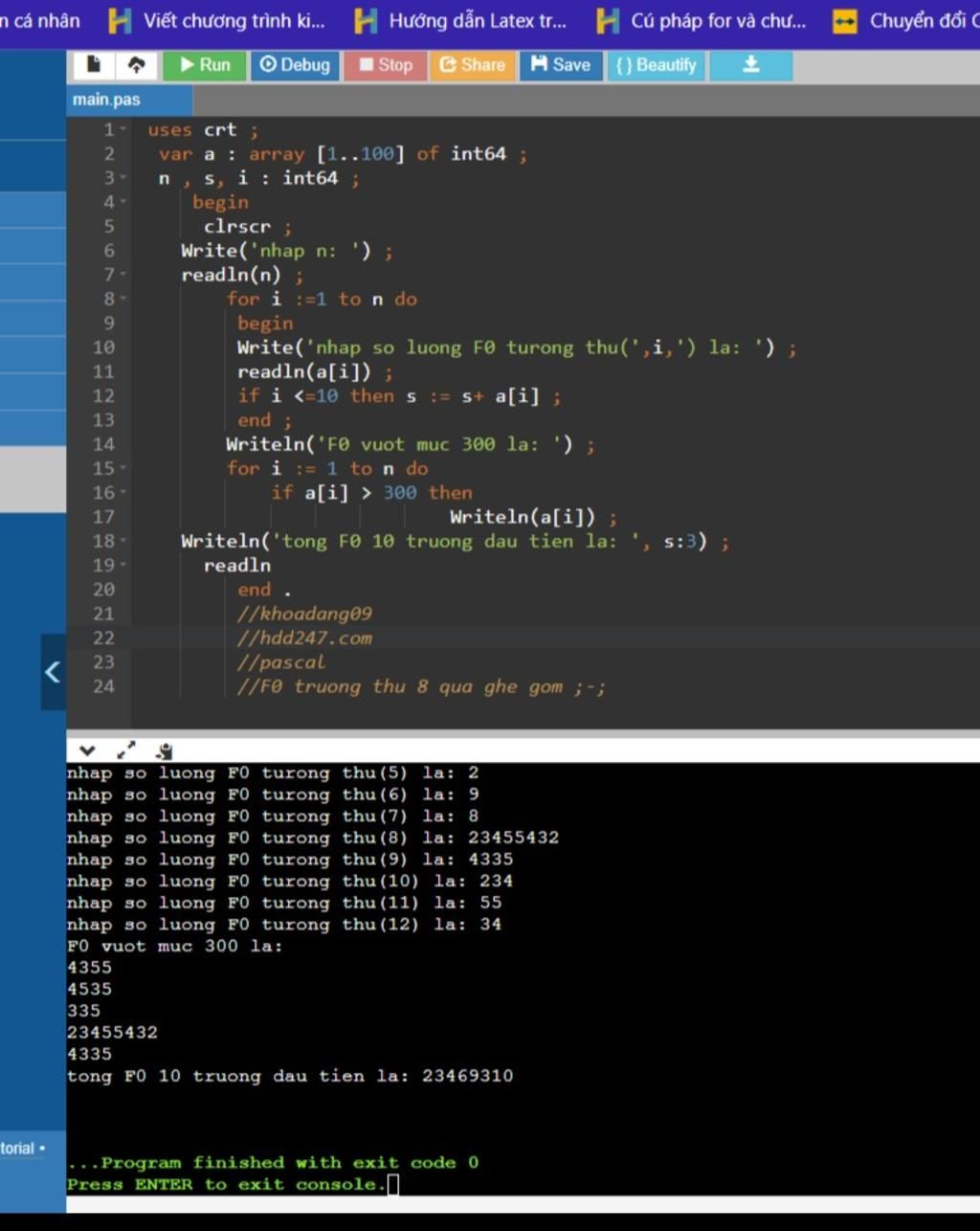Open the 'Hướng dẫn Latex tr...' bookmark

(x=460, y=20)
